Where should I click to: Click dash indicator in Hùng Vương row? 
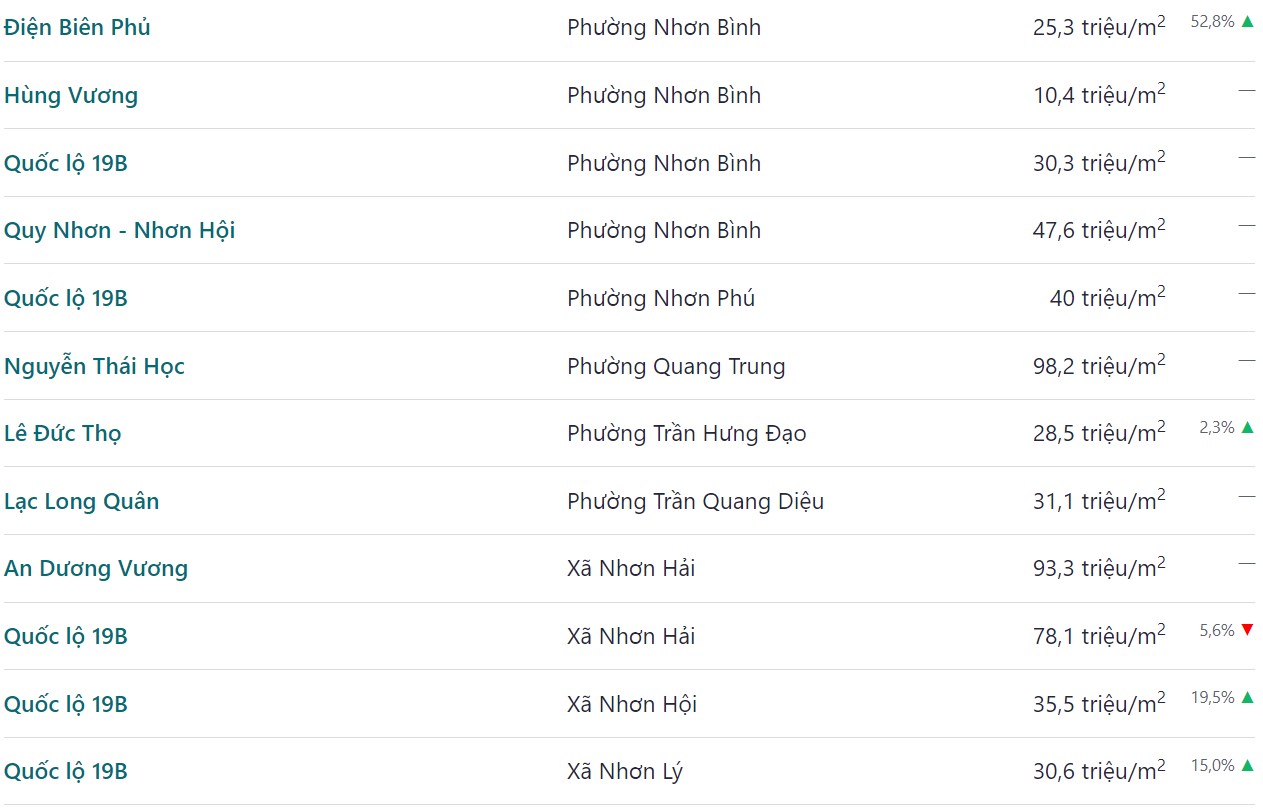(x=1246, y=90)
